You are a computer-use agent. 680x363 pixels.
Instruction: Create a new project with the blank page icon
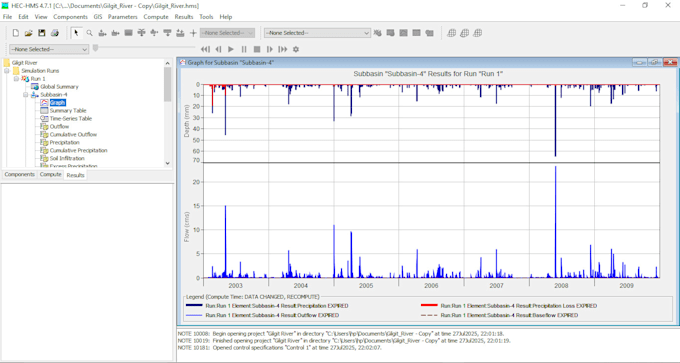coord(16,33)
